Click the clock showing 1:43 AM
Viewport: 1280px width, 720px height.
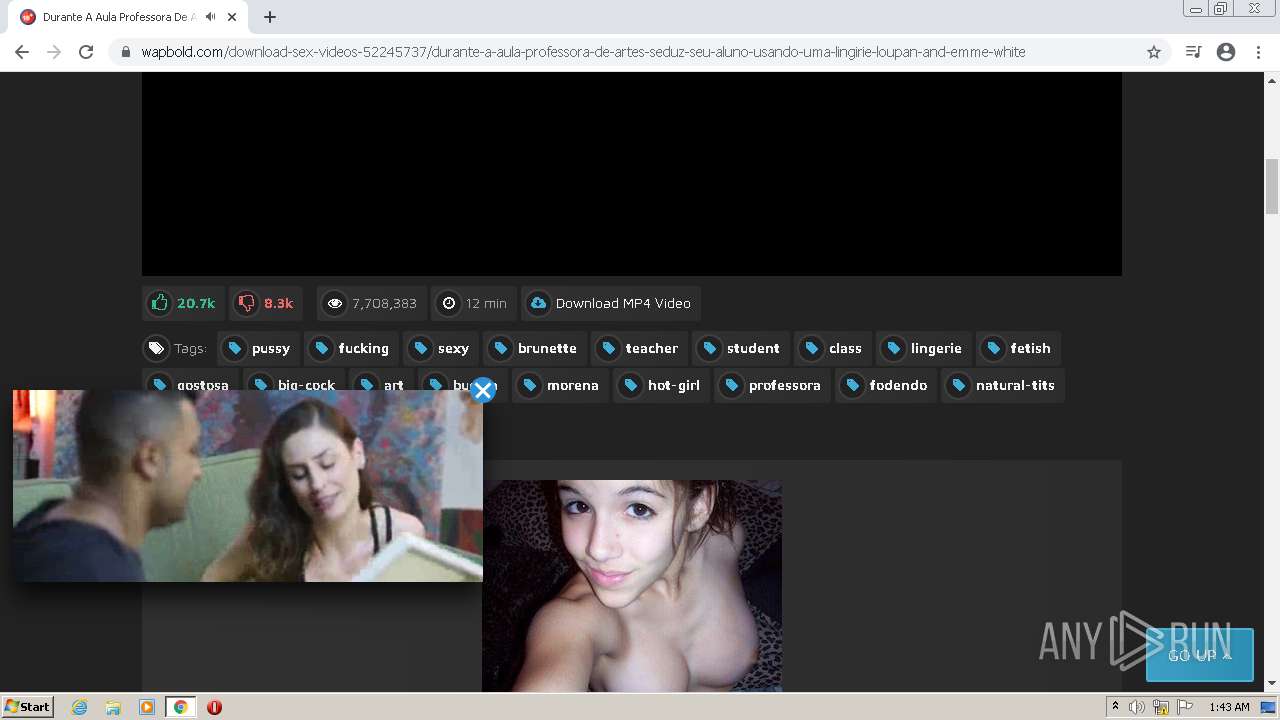click(x=1229, y=707)
